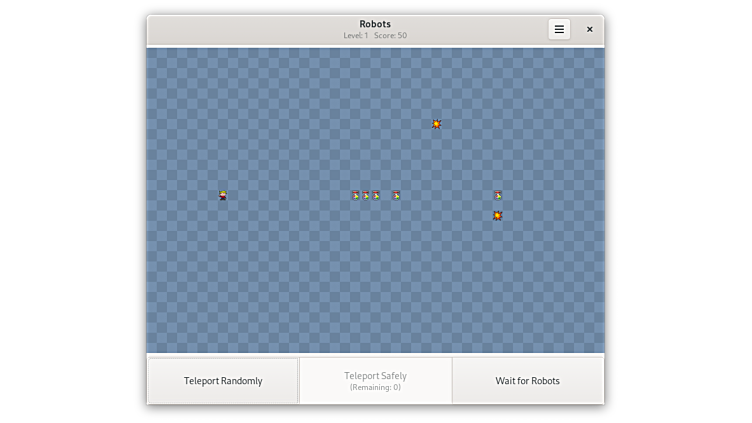Click the bottom-right corner cell of the board

pyautogui.click(x=599, y=347)
